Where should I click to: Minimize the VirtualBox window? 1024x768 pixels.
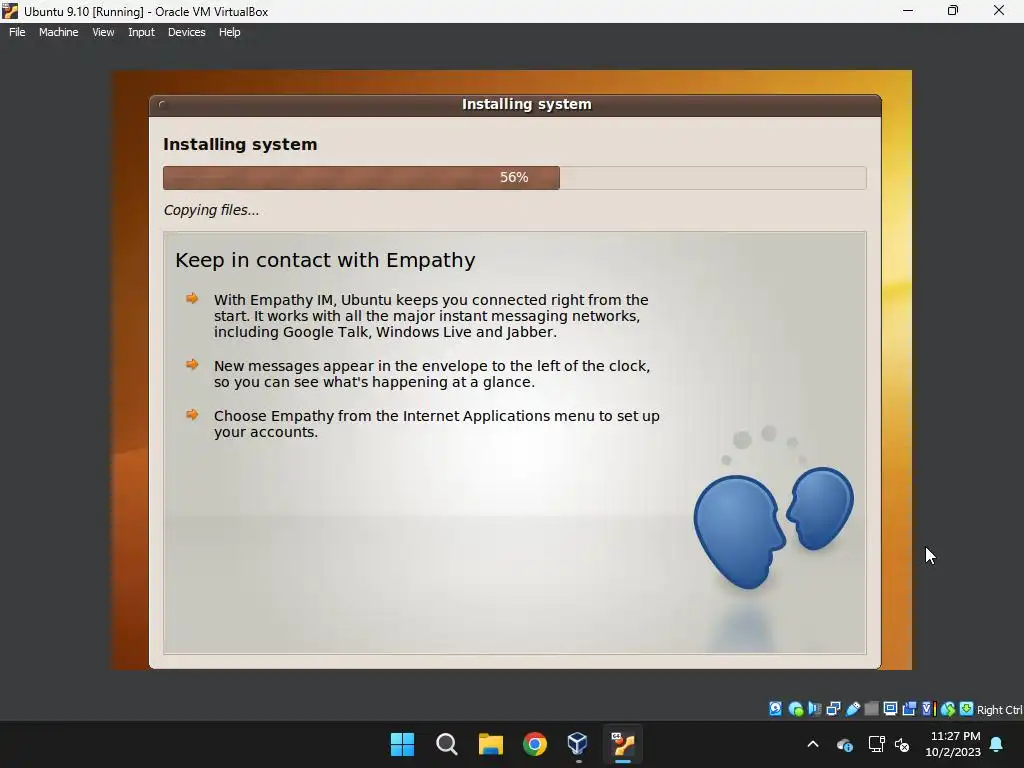pyautogui.click(x=908, y=11)
